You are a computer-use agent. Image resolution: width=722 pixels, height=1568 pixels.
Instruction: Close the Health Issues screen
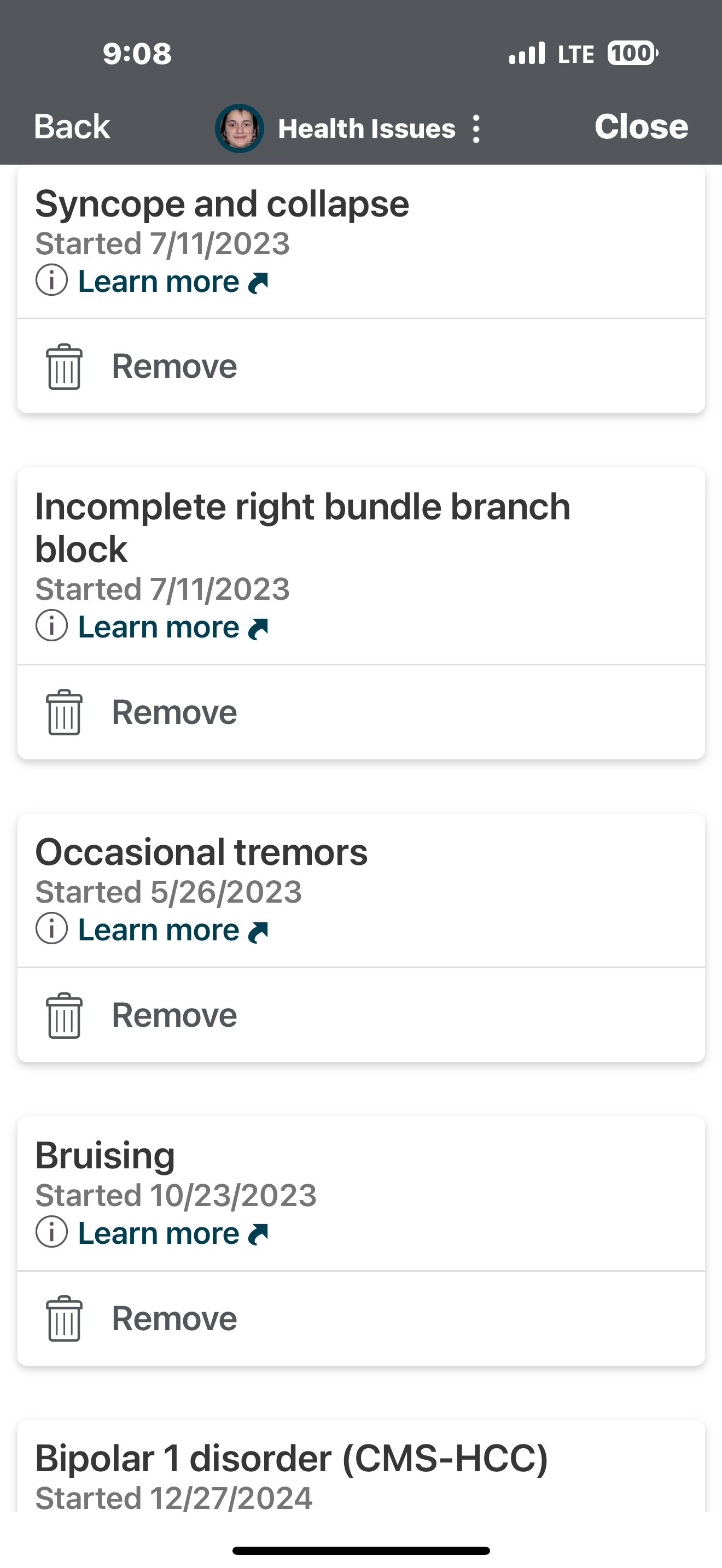pos(641,127)
